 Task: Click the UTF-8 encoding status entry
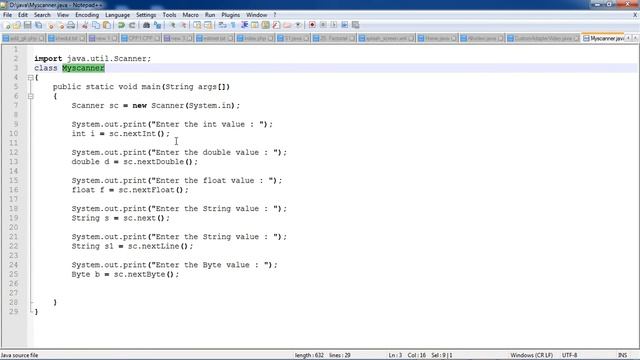[x=569, y=355]
